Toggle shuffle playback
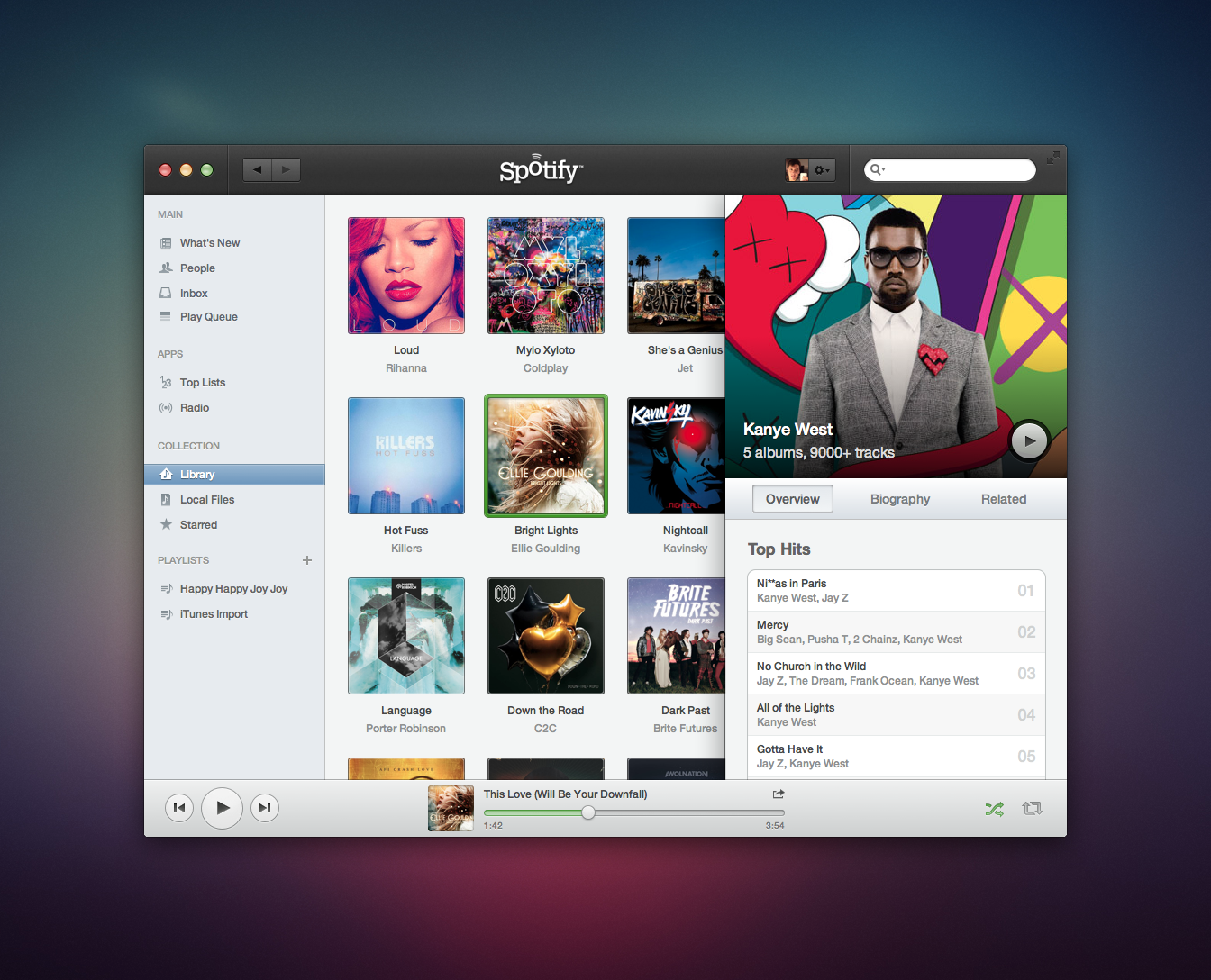Image resolution: width=1211 pixels, height=980 pixels. 994,809
